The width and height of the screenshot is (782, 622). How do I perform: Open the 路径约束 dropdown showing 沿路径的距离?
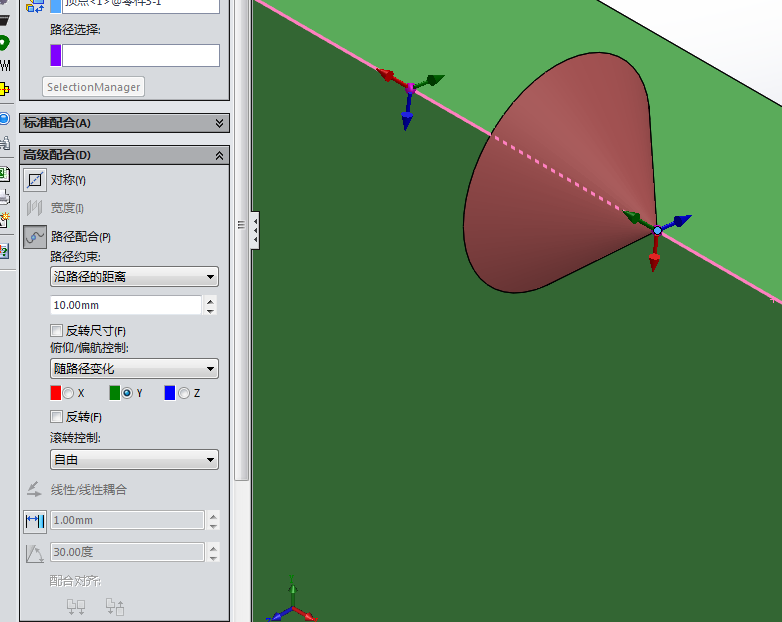(x=134, y=276)
